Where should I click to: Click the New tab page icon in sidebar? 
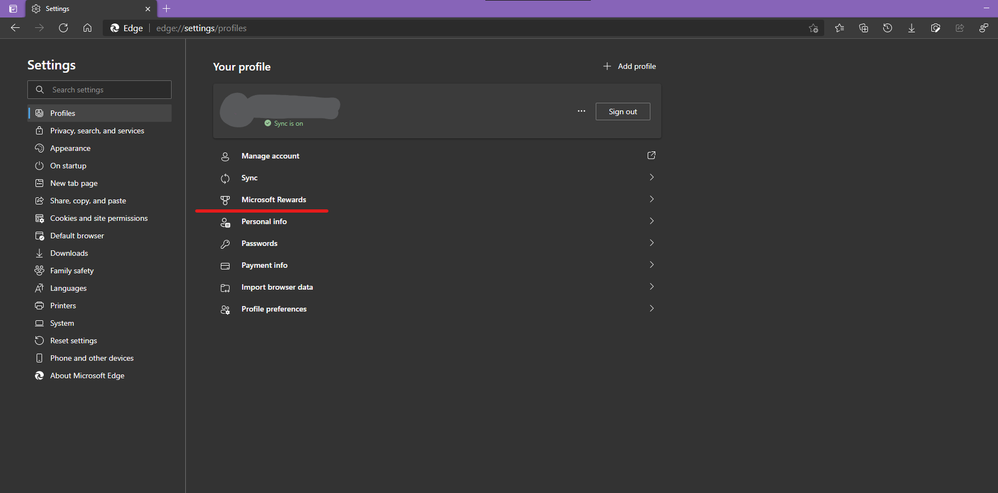point(39,183)
